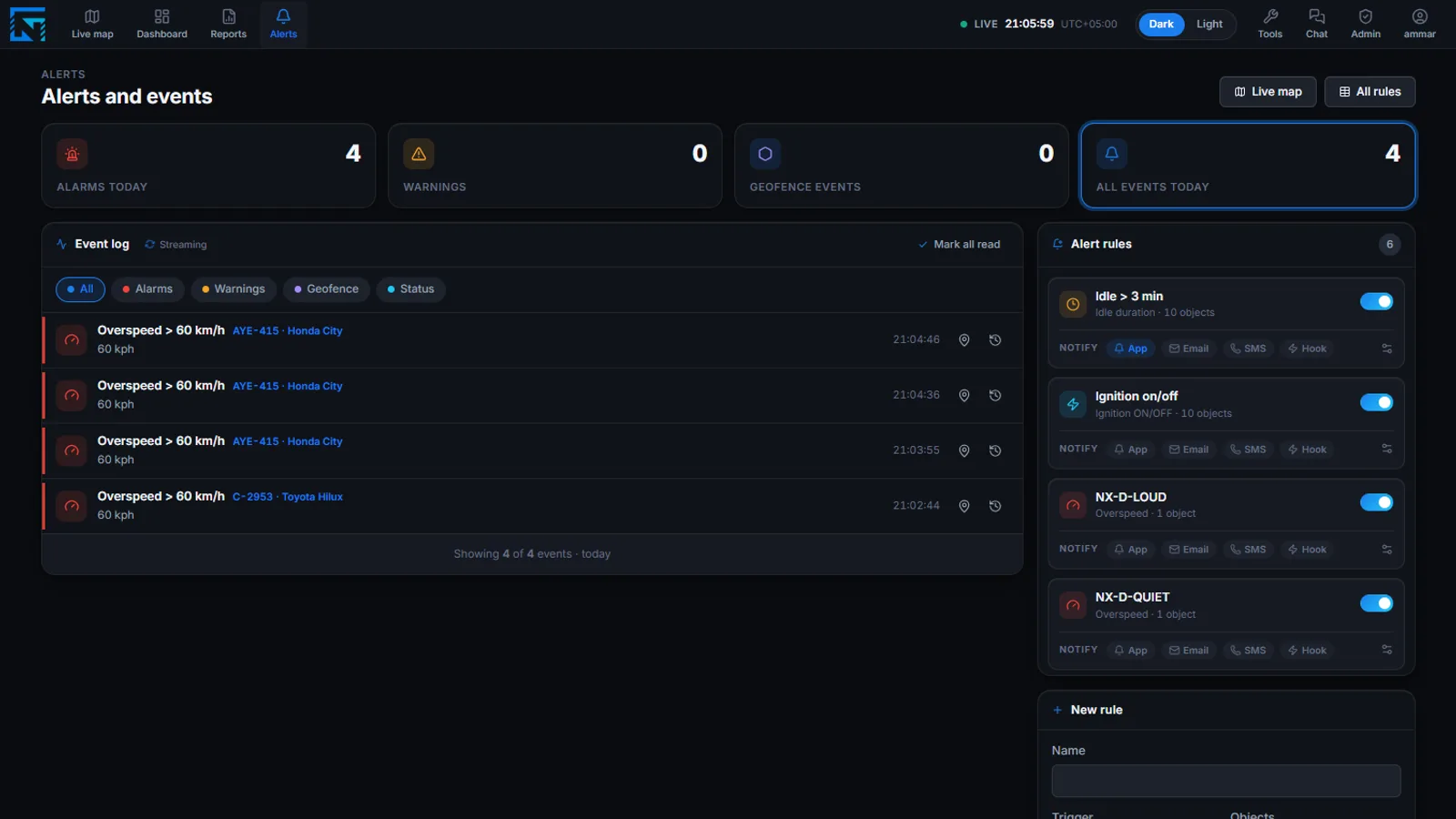Click Mark all read
The width and height of the screenshot is (1456, 819).
tap(959, 245)
